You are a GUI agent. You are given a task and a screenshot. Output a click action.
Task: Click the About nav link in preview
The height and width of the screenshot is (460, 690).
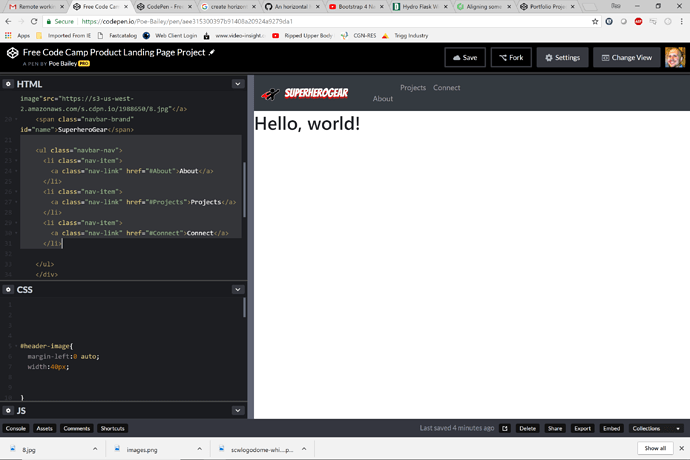pos(382,99)
